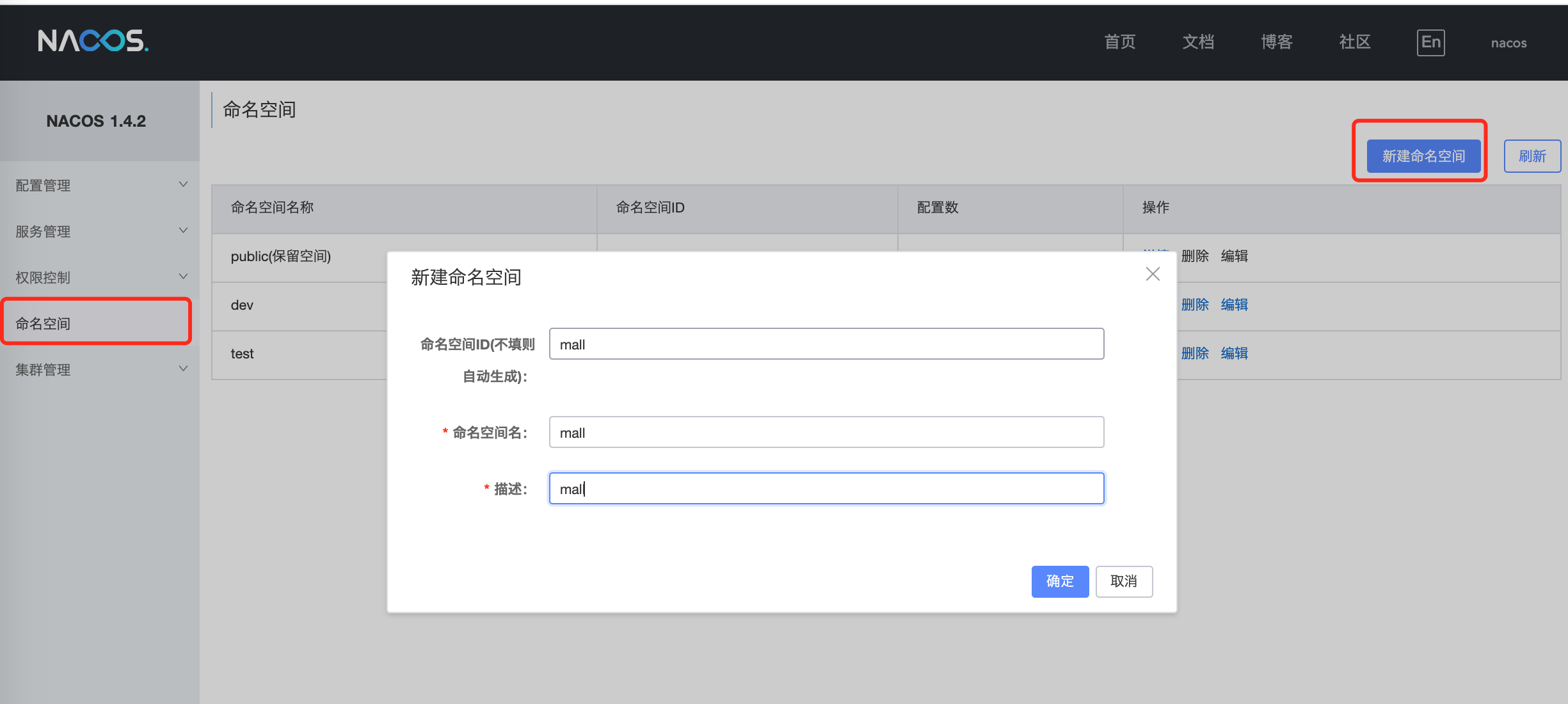Click the 命名空间ID column header
The image size is (1568, 704).
(747, 208)
